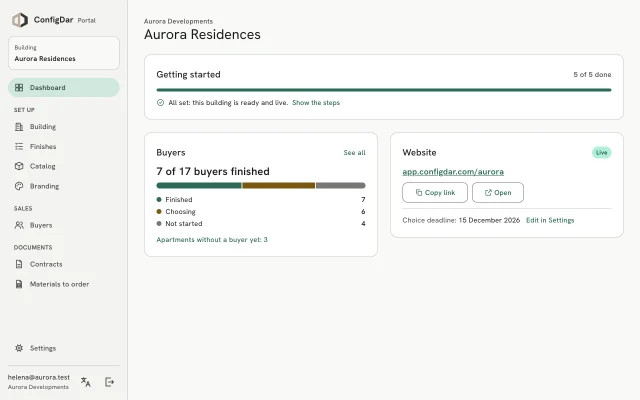Click the check circle beside All set
640x400 pixels.
pos(160,102)
